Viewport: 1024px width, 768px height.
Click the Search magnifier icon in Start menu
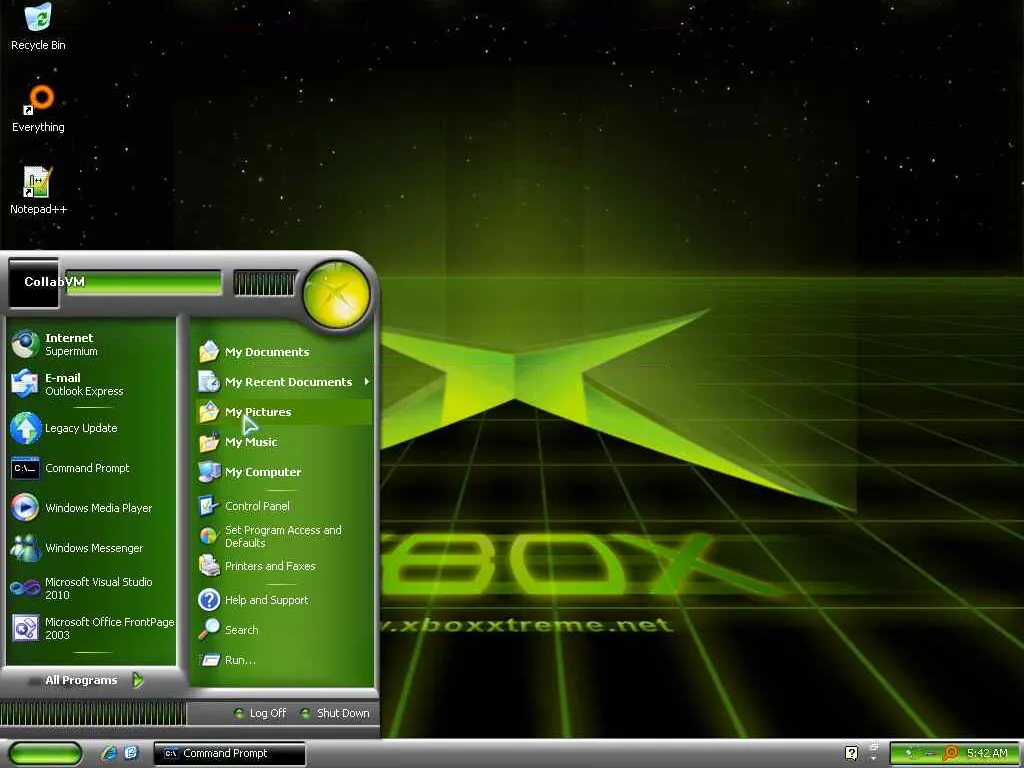(x=209, y=630)
